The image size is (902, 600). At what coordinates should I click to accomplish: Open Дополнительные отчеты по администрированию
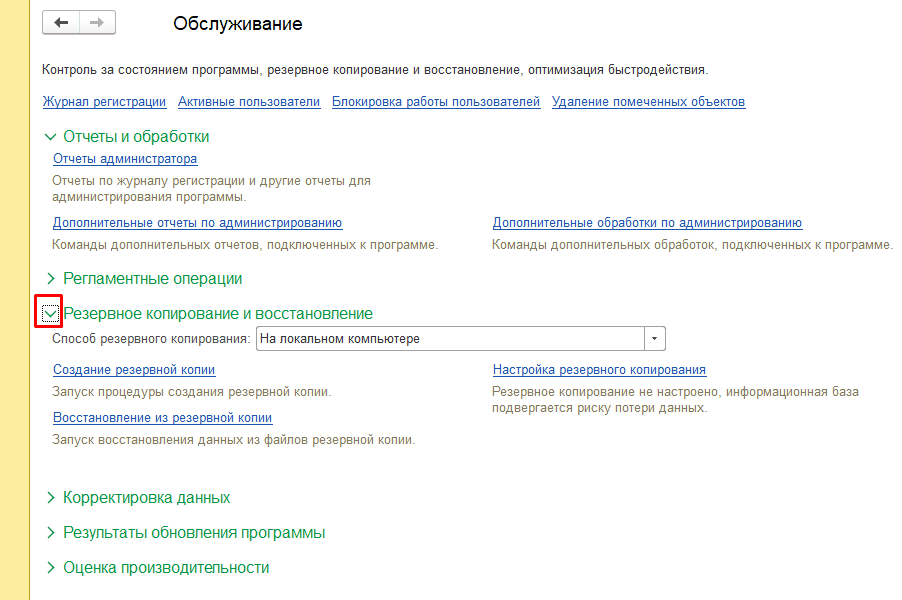(197, 223)
